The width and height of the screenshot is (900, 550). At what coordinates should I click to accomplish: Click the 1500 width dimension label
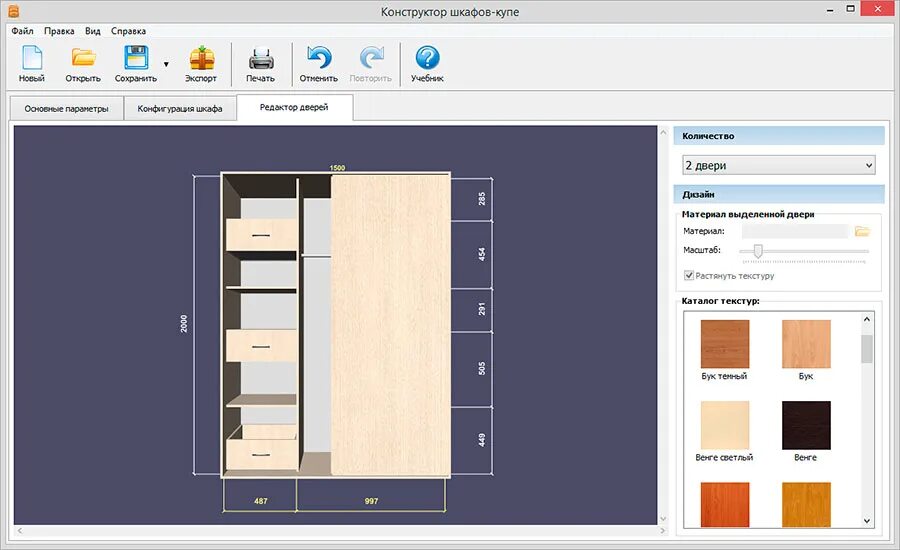pos(338,168)
